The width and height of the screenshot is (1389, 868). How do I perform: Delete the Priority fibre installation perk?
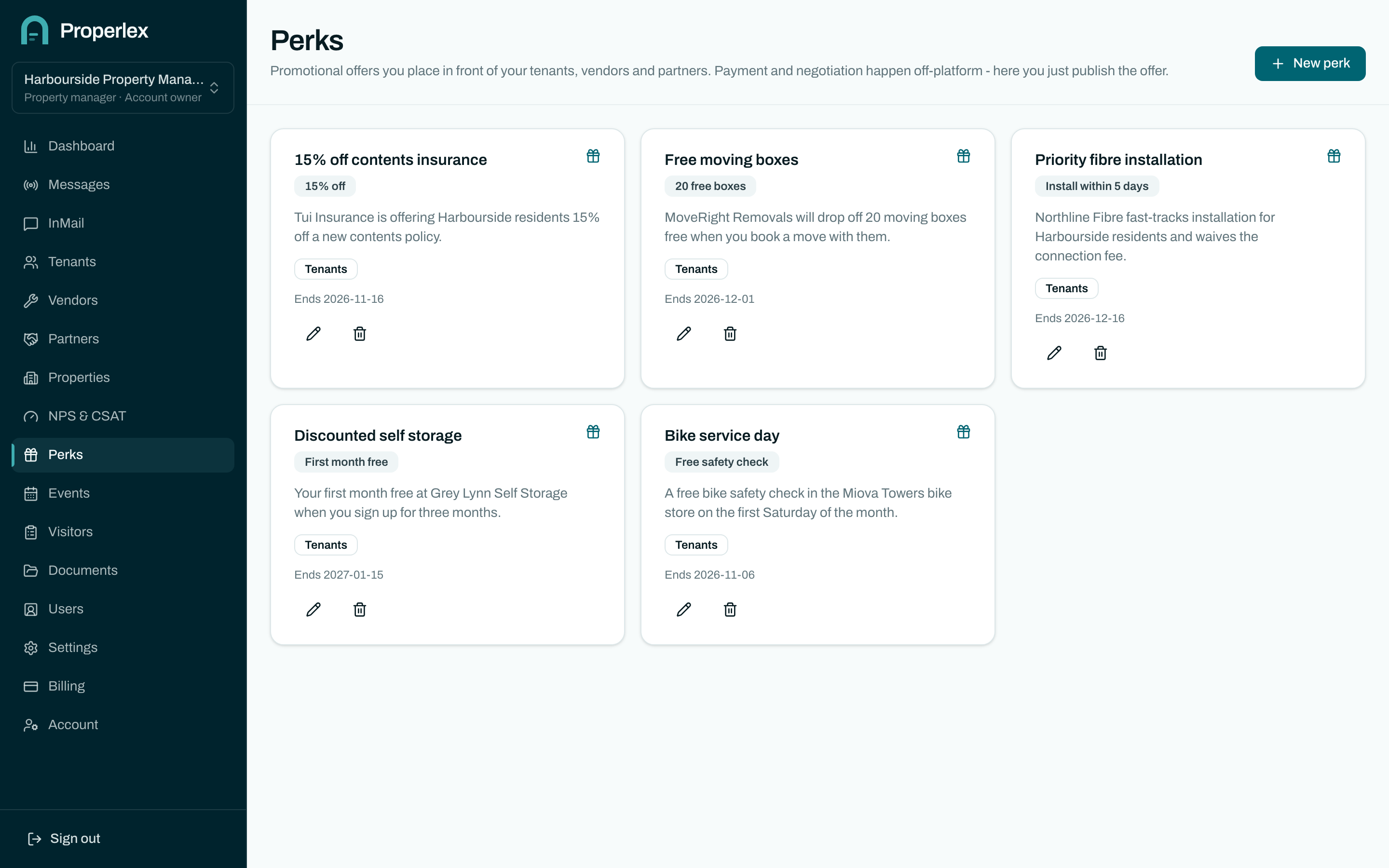pyautogui.click(x=1100, y=353)
